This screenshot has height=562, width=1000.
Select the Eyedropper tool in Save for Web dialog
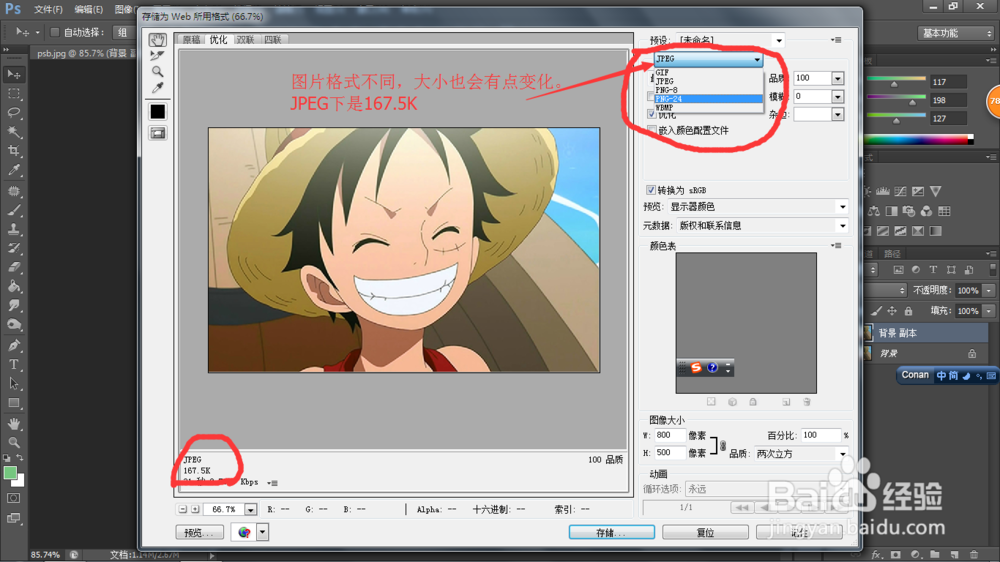(157, 87)
